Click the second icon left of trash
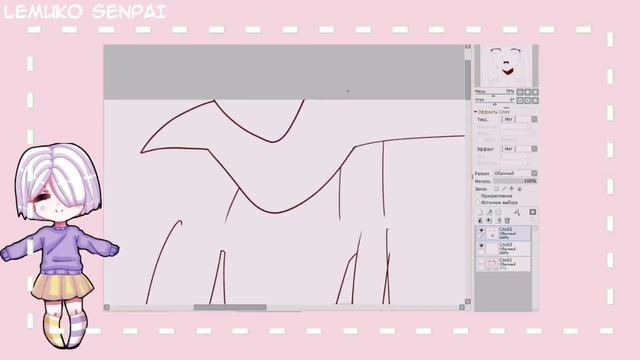 tap(489, 220)
